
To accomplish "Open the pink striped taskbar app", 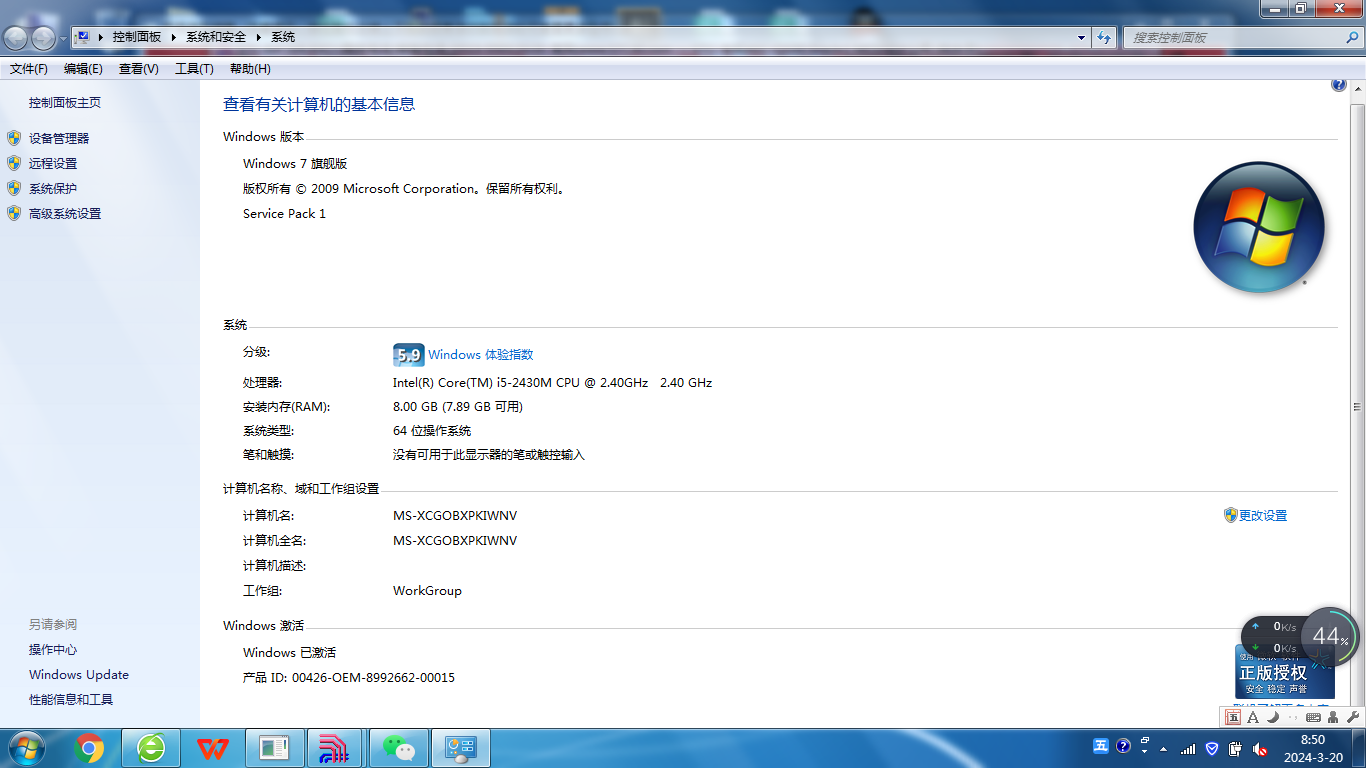I will pyautogui.click(x=336, y=748).
